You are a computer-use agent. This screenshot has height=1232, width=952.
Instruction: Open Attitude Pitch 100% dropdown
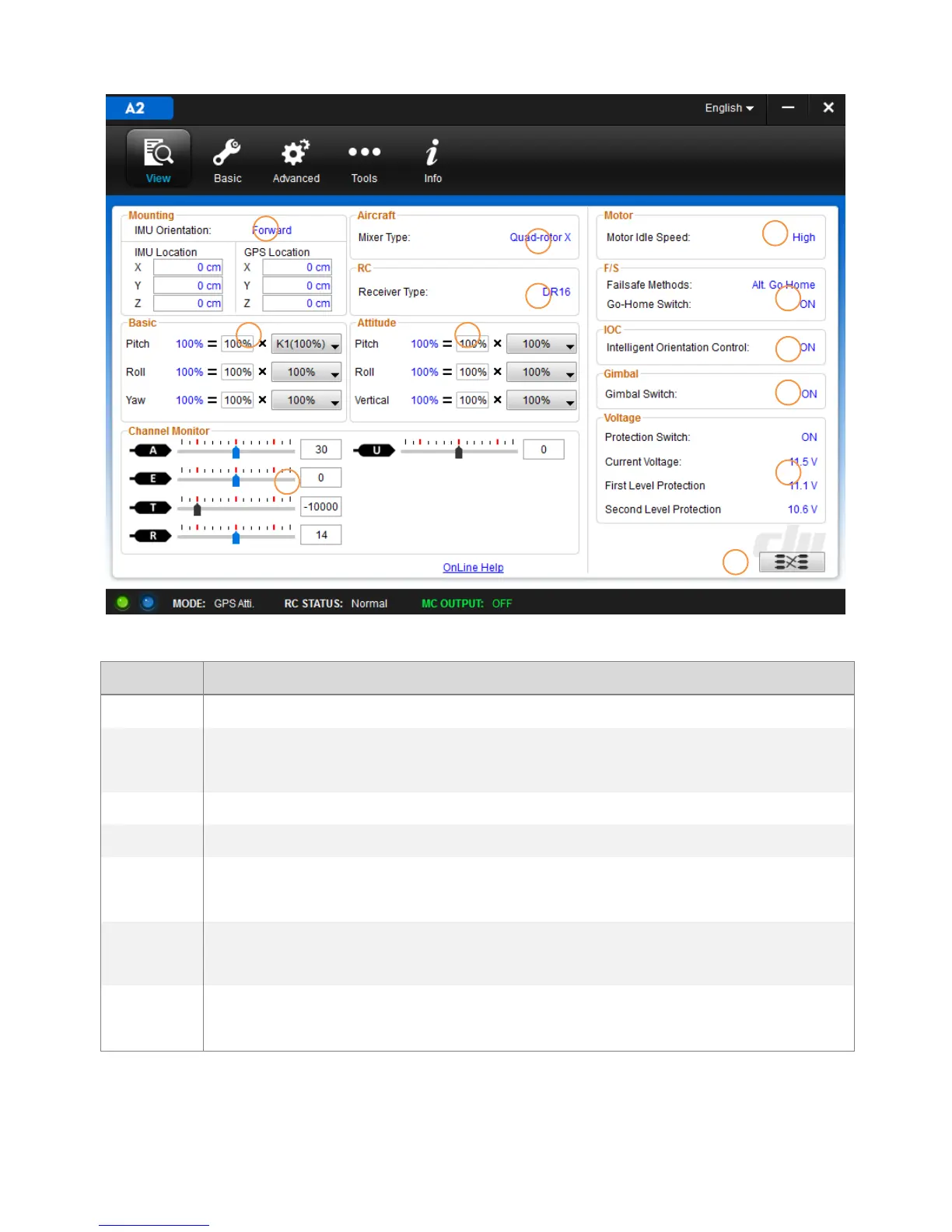point(541,344)
